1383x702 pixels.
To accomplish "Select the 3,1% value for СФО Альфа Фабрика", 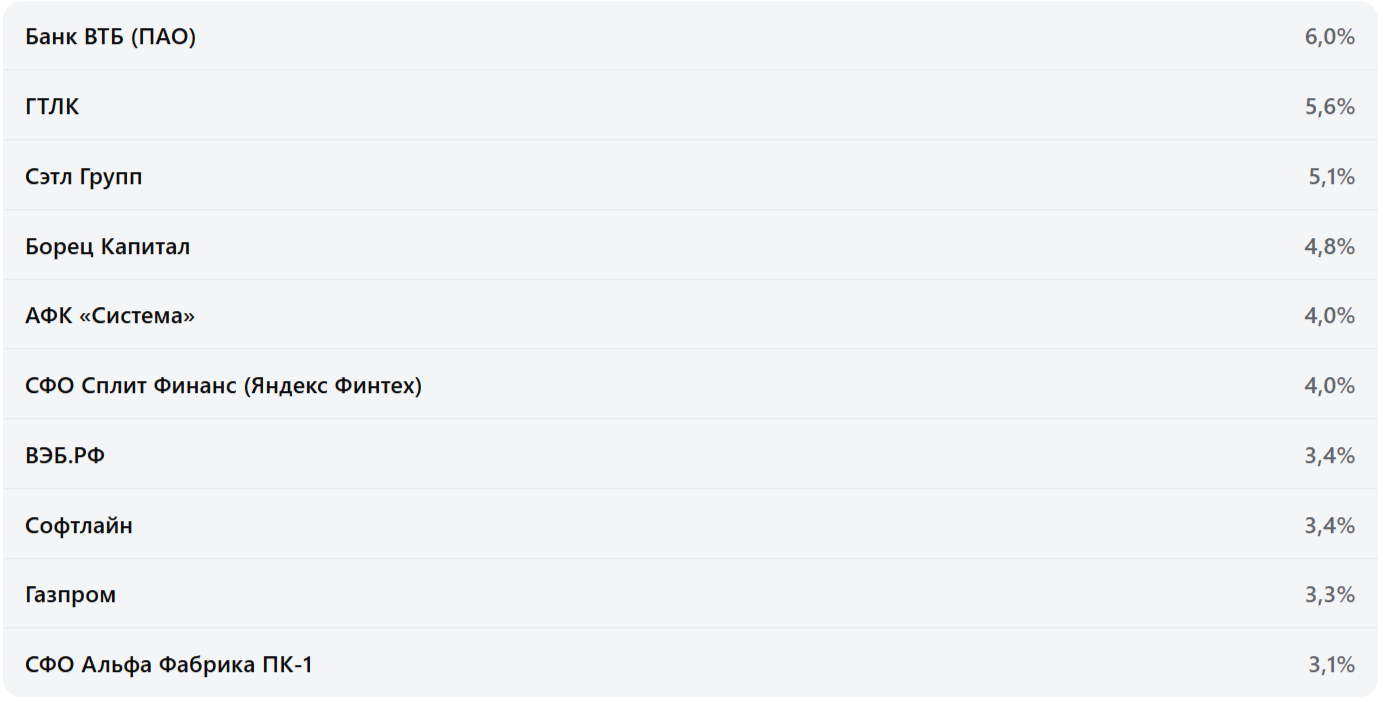I will tap(1331, 665).
